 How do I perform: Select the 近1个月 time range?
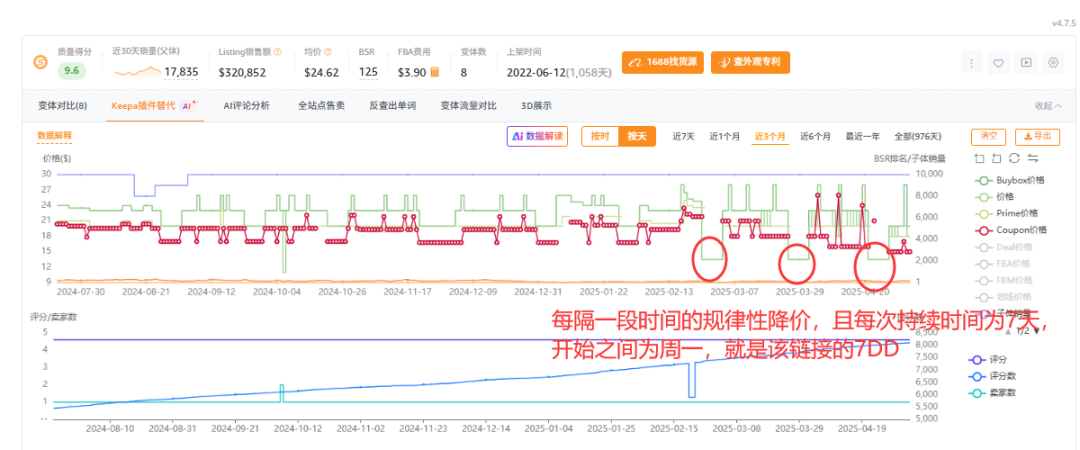pos(725,136)
